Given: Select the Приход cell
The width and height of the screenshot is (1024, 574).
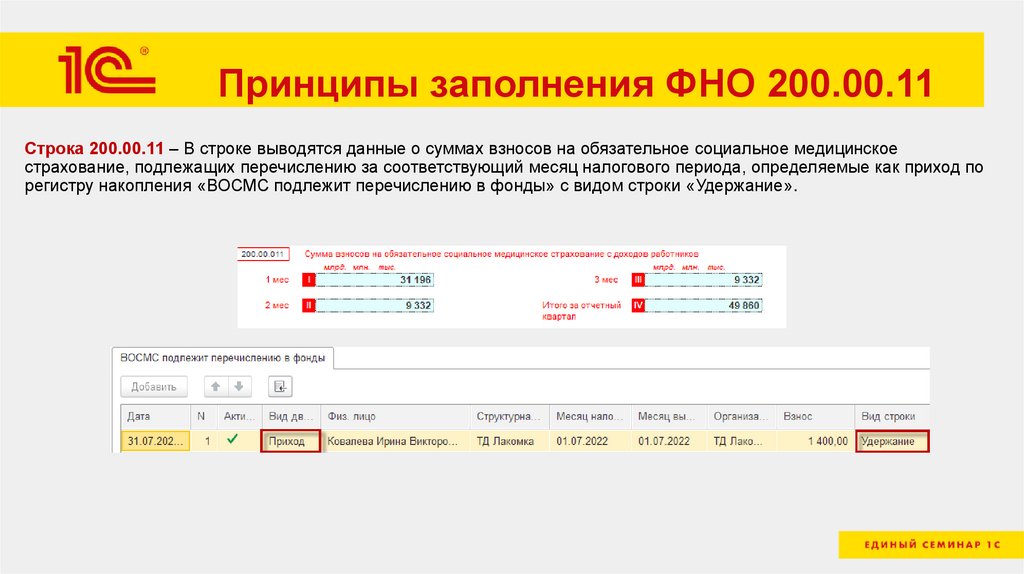Looking at the screenshot, I should (x=291, y=441).
